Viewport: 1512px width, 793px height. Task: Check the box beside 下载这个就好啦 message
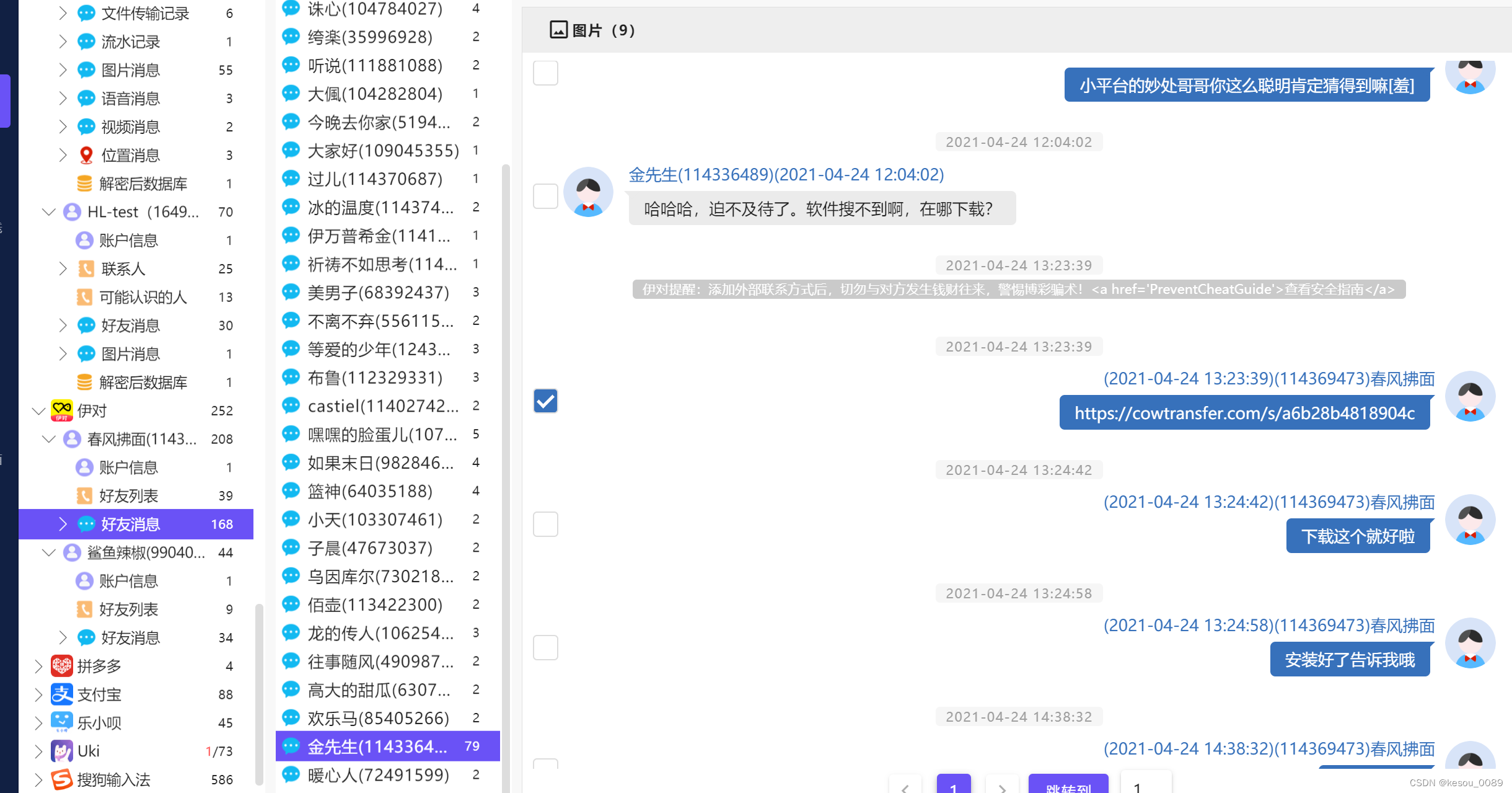coord(545,525)
